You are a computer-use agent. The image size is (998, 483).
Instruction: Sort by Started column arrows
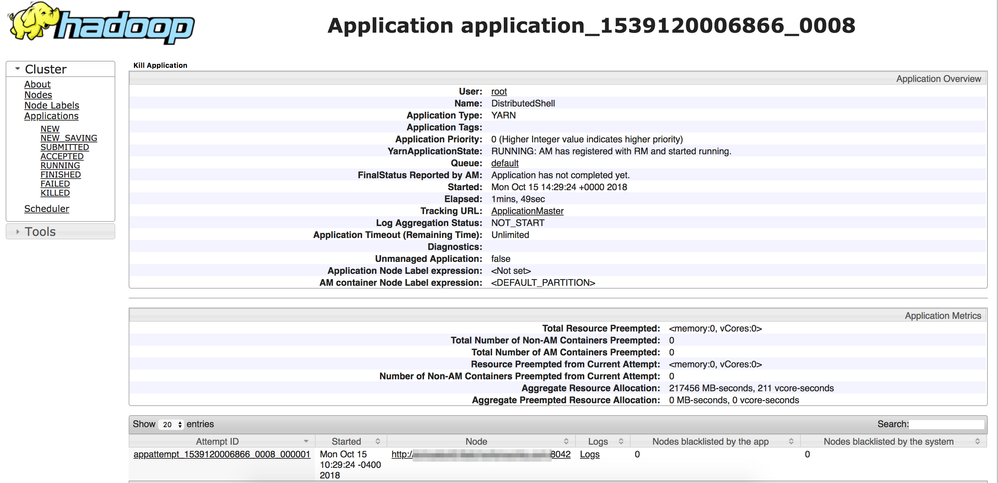pyautogui.click(x=378, y=441)
